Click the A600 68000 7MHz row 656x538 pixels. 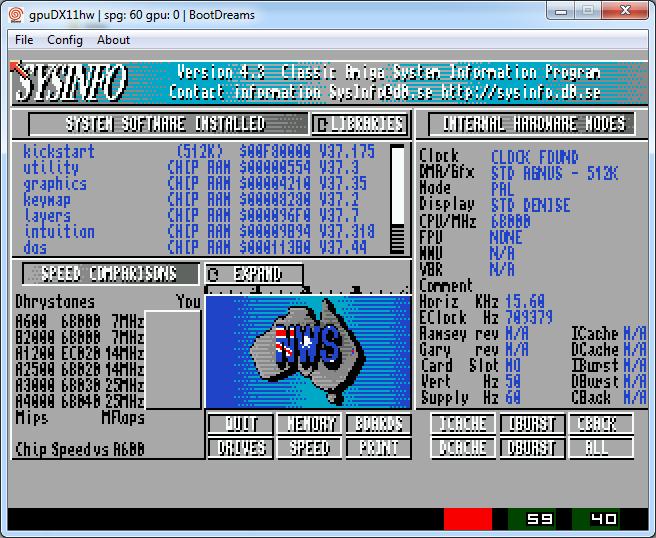click(x=79, y=321)
